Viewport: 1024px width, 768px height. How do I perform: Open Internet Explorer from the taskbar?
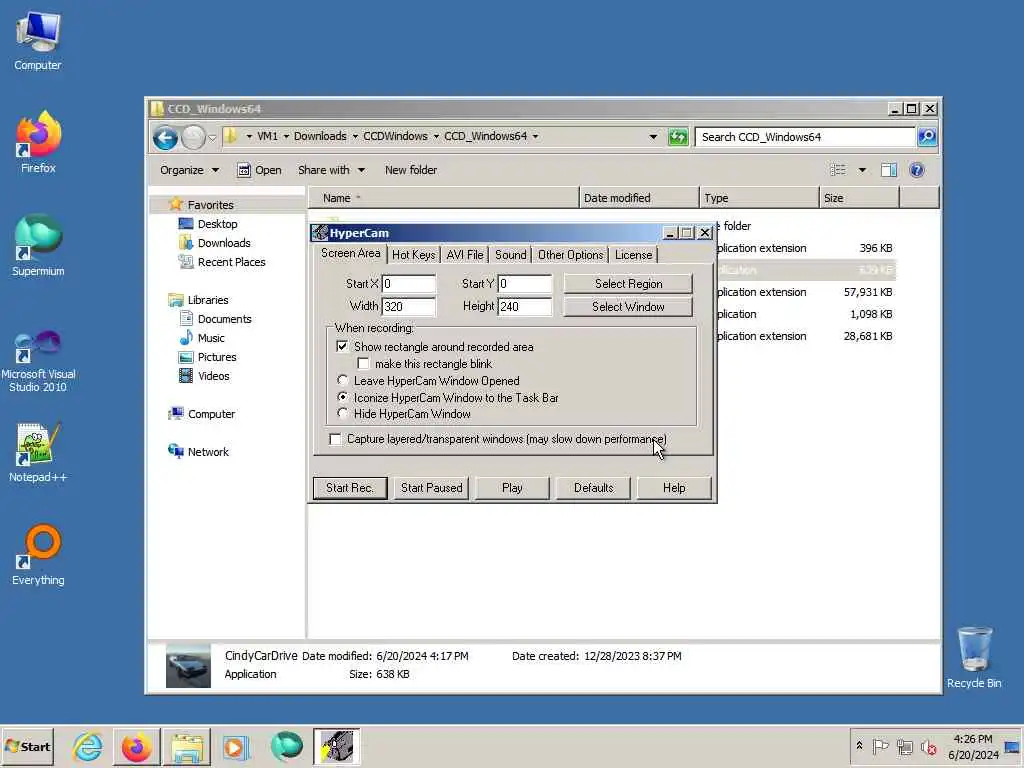88,746
